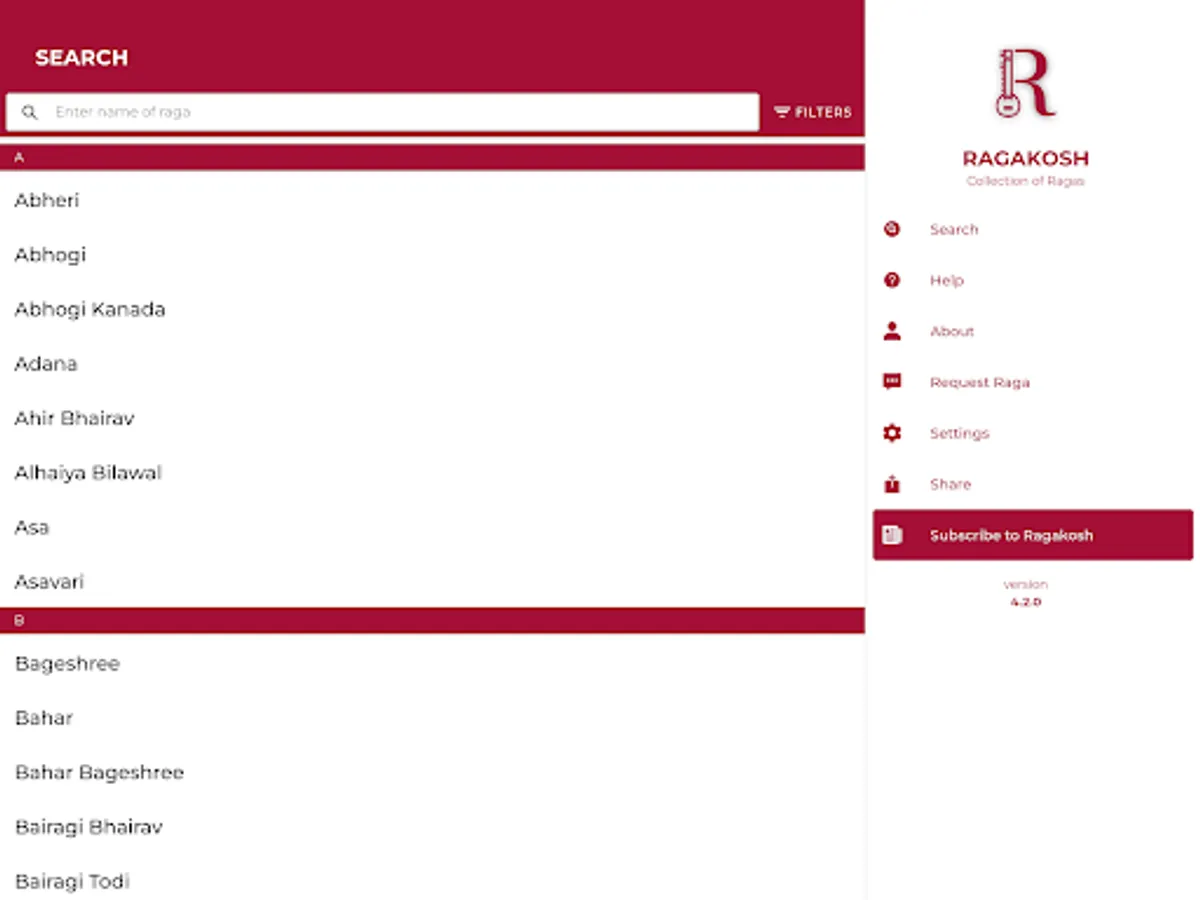
Task: Click the 'Collection of Ragas' subtitle
Action: click(1025, 181)
